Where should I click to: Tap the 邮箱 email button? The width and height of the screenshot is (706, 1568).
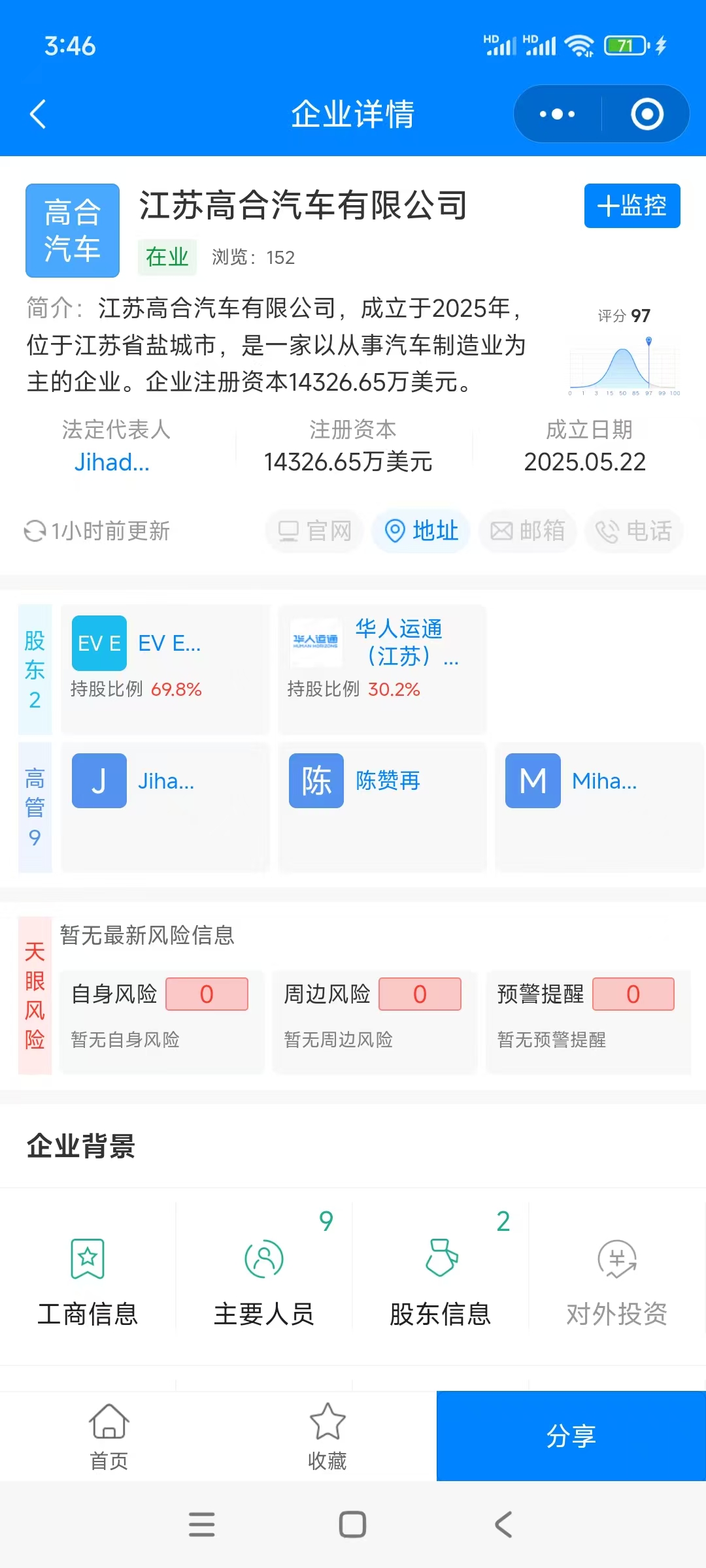528,531
